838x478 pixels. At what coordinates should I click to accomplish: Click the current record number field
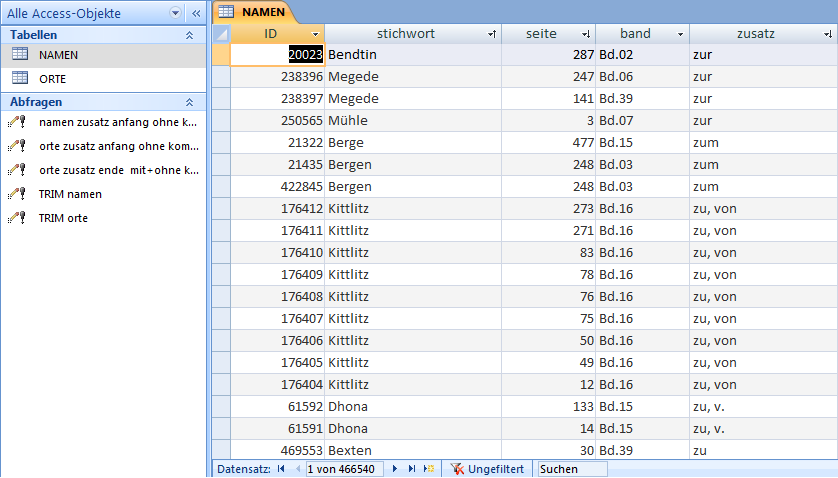coord(344,468)
